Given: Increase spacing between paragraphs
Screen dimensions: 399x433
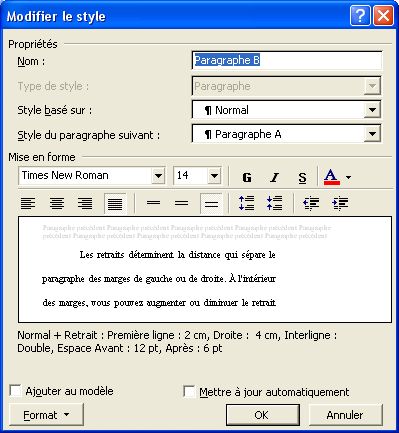Looking at the screenshot, I should click(x=246, y=203).
